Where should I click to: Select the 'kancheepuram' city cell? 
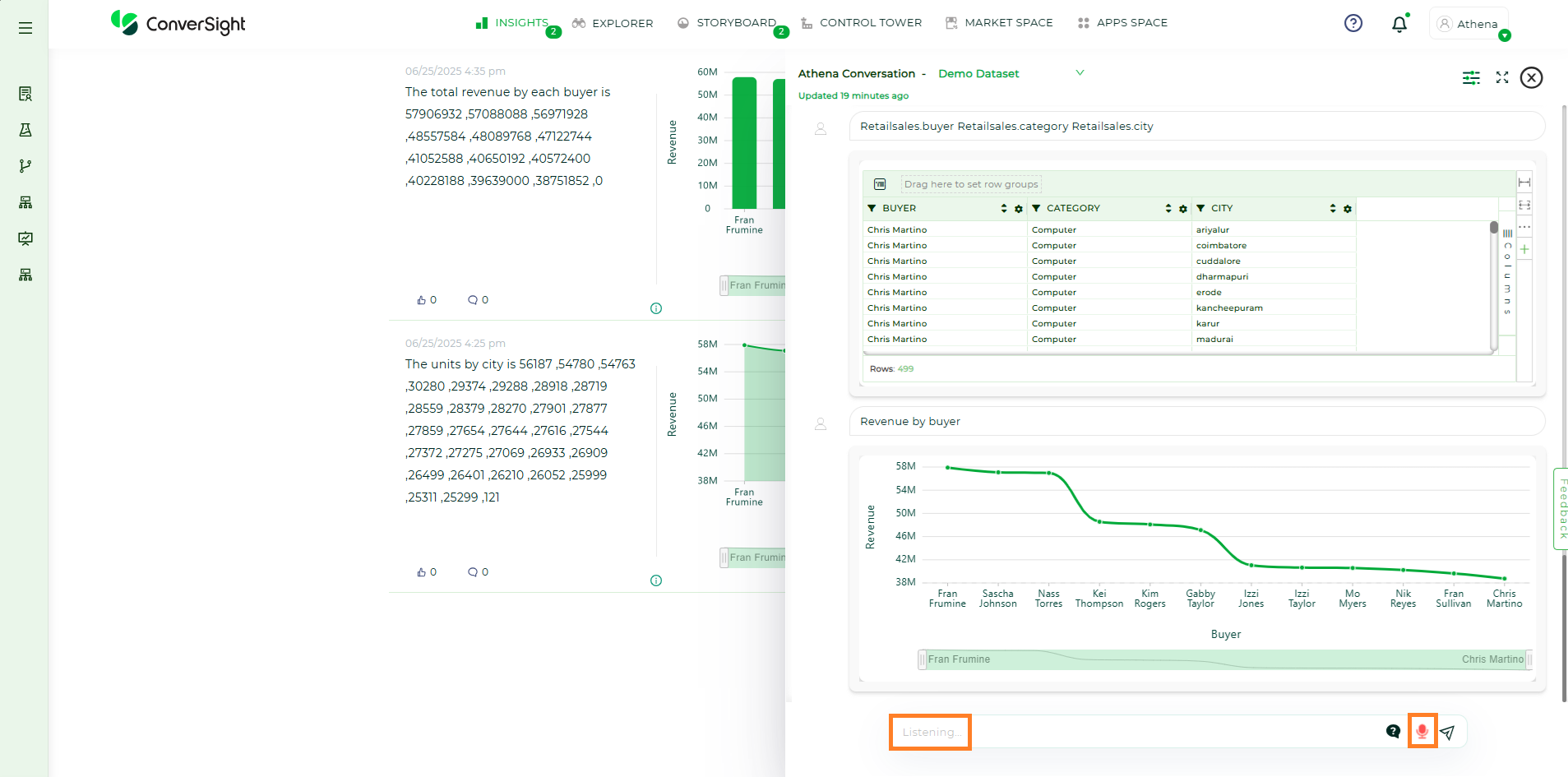(1274, 308)
